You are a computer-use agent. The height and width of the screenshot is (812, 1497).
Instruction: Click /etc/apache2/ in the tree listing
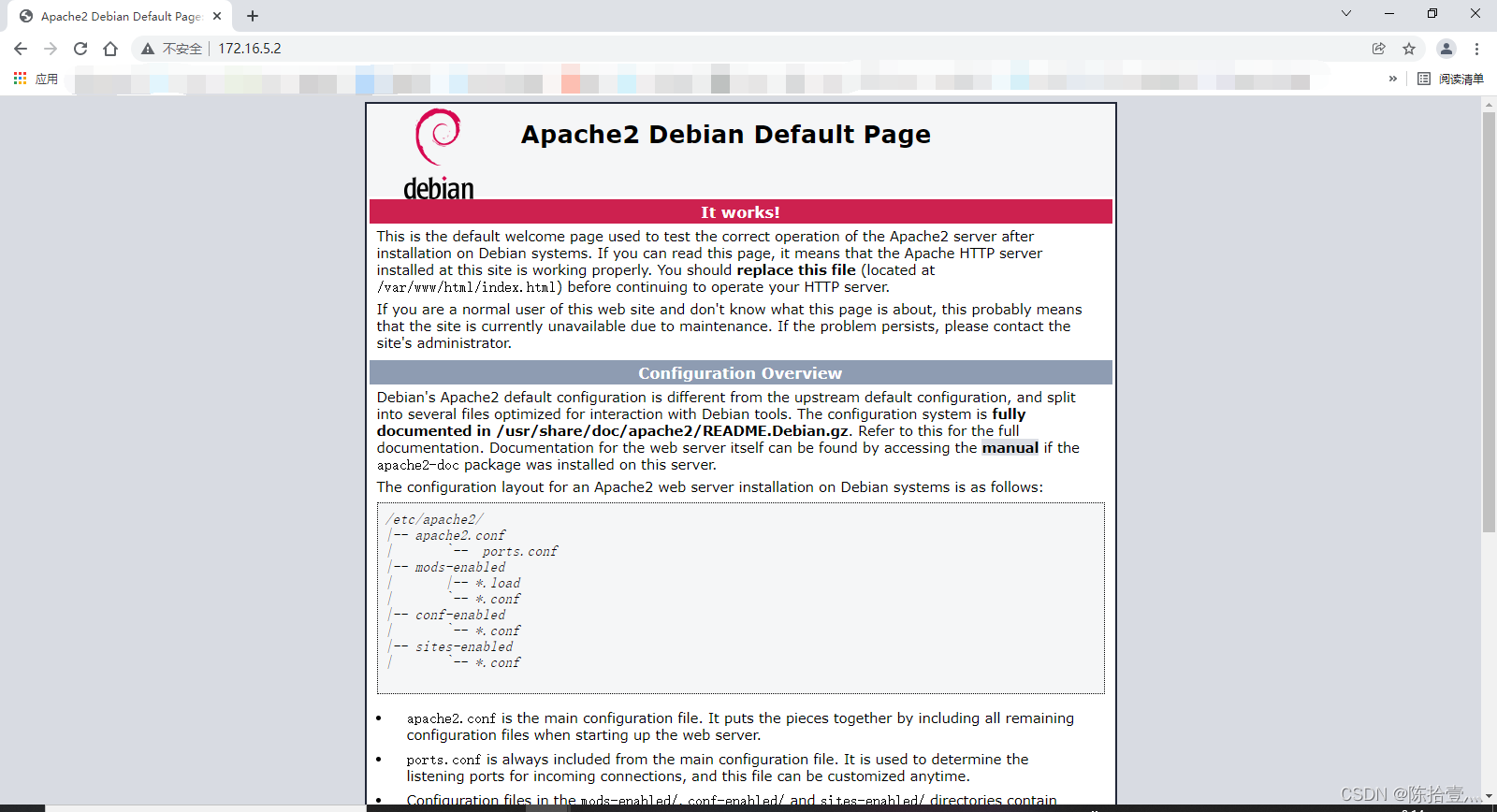[434, 520]
